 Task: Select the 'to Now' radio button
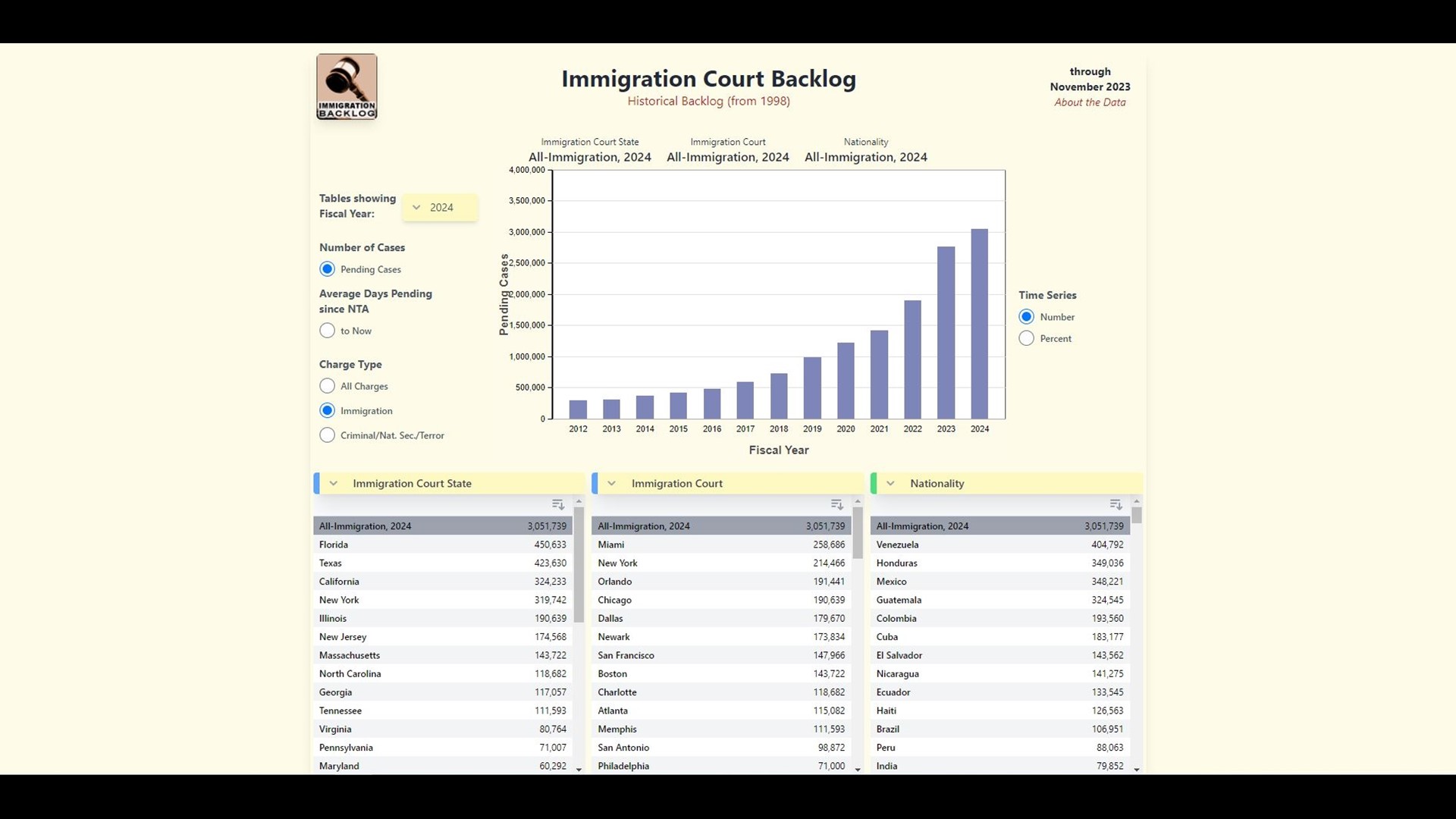pyautogui.click(x=327, y=330)
